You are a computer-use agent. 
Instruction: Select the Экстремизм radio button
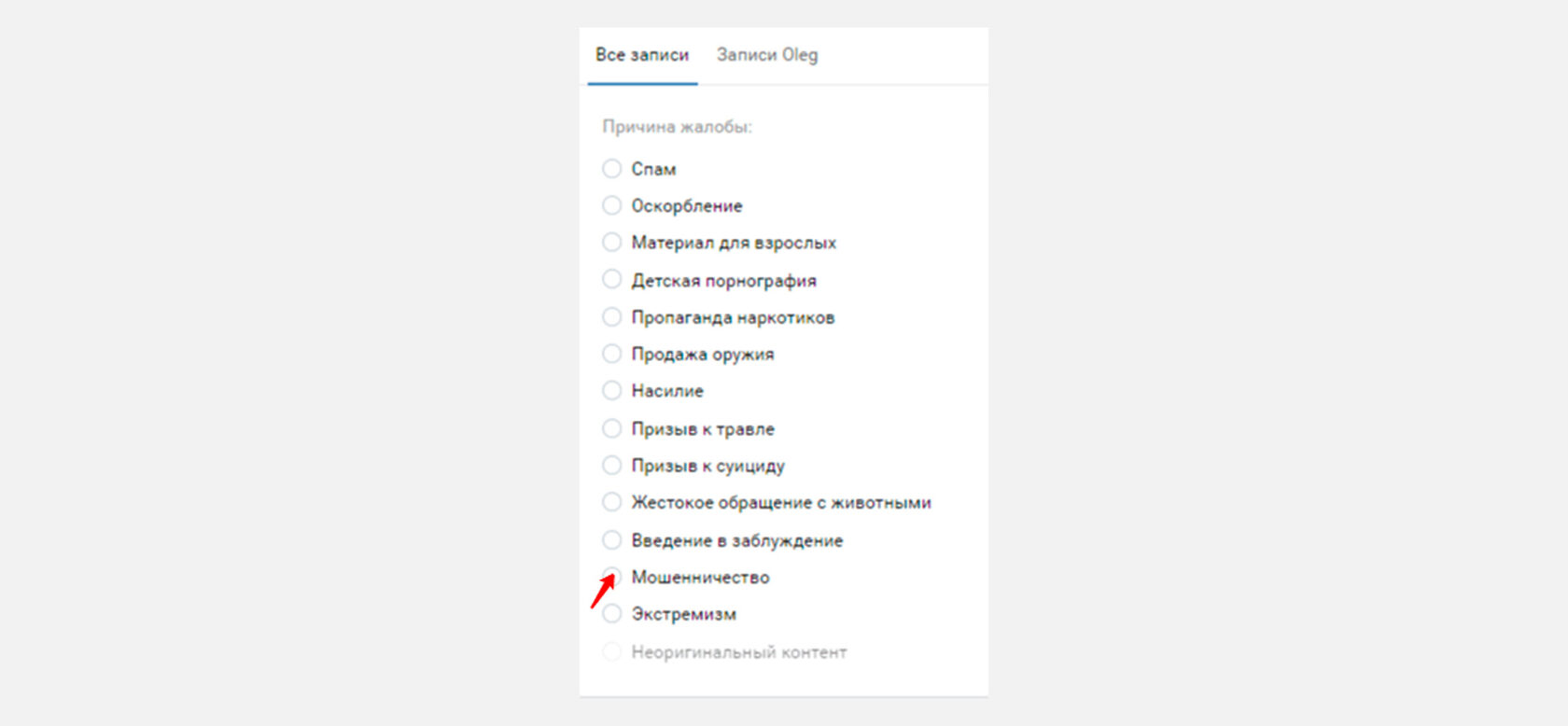click(611, 614)
